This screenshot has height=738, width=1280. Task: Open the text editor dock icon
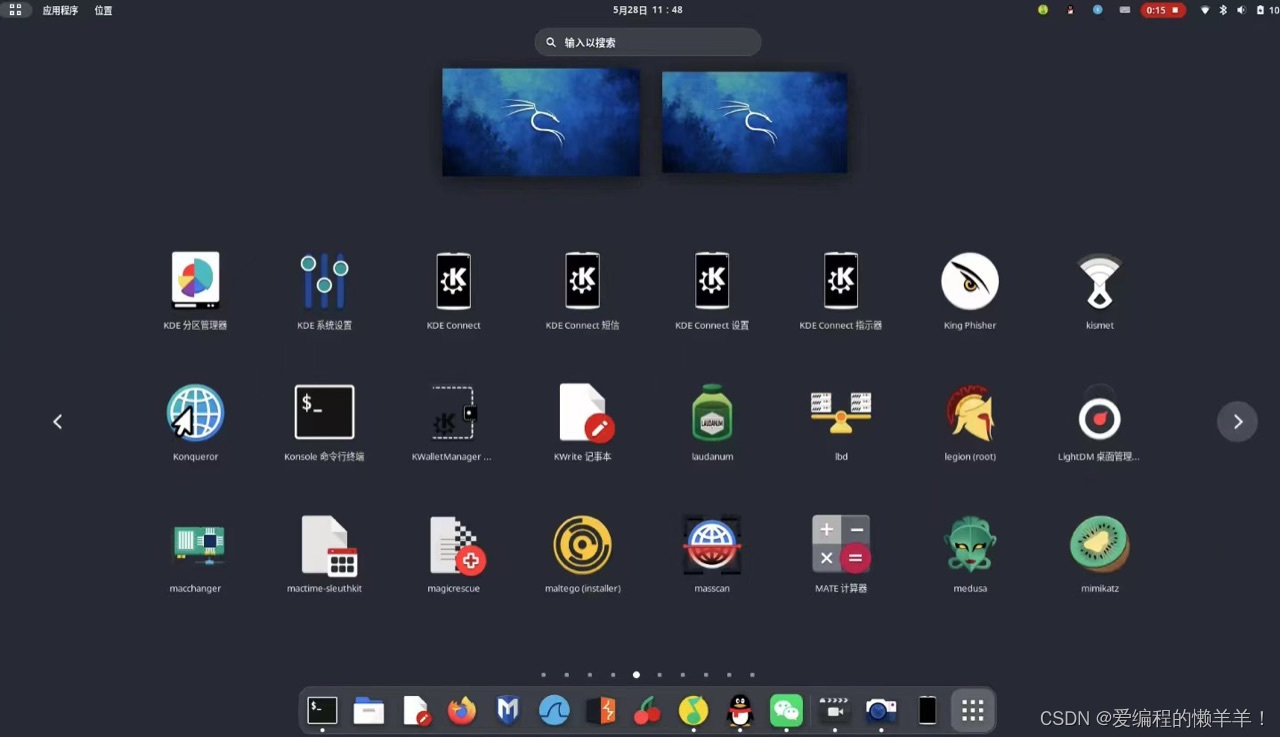tap(416, 710)
